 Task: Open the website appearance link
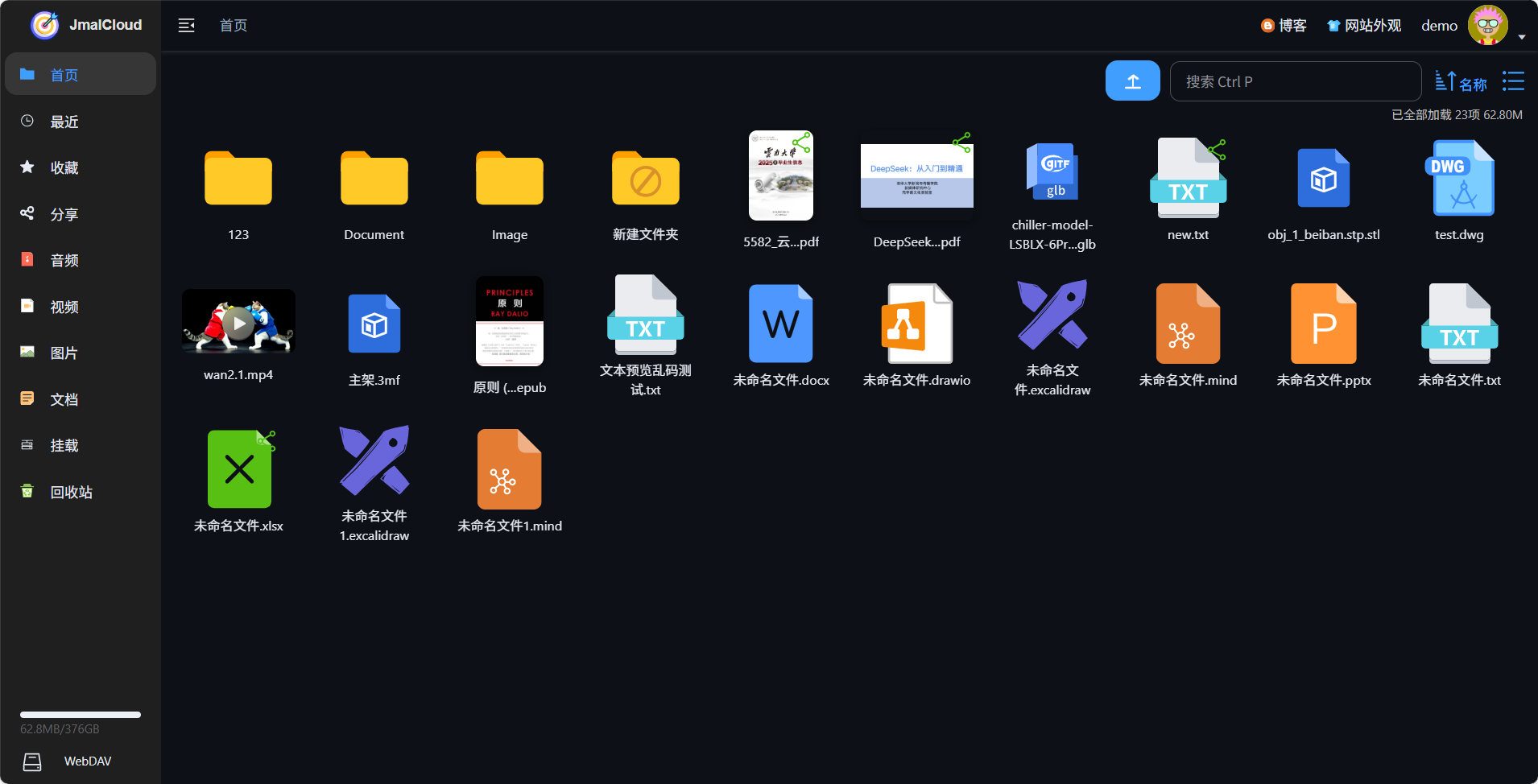click(x=1364, y=26)
